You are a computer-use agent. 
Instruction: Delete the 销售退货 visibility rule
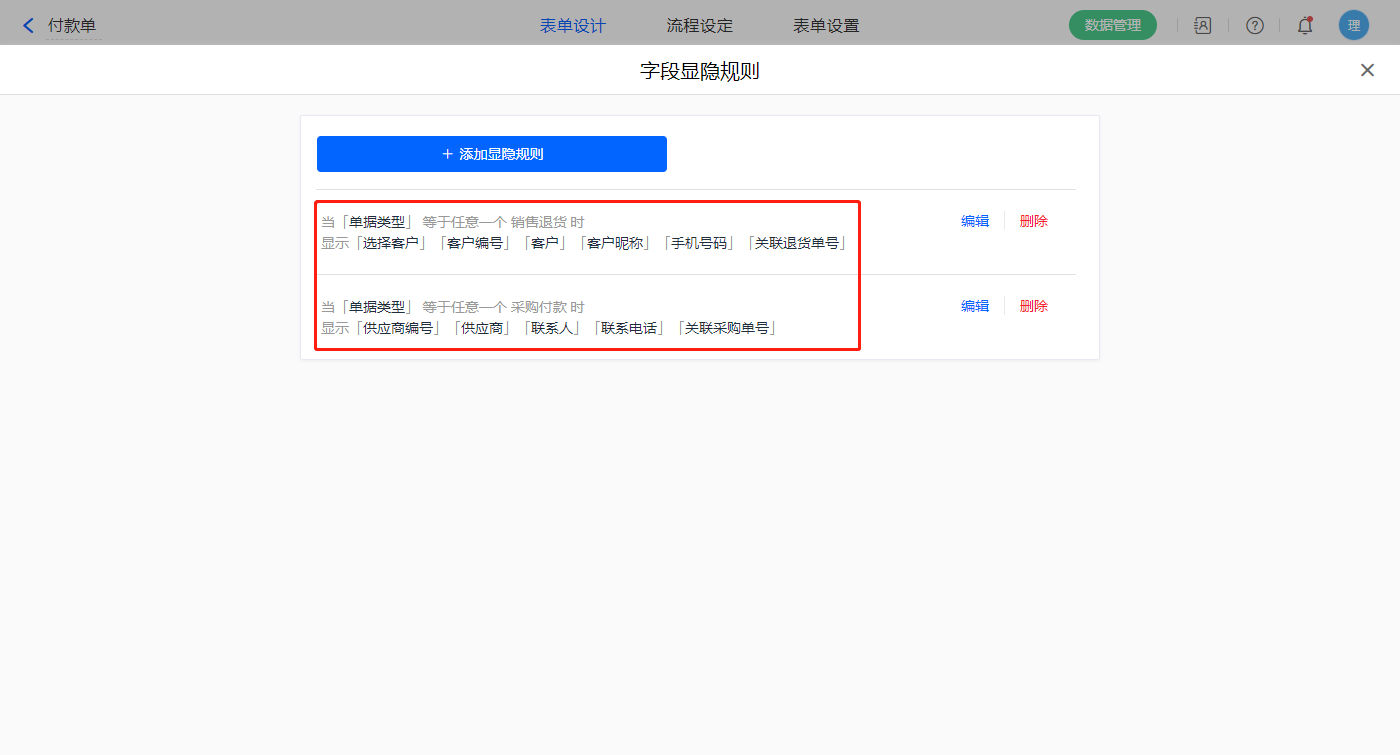coord(1033,221)
